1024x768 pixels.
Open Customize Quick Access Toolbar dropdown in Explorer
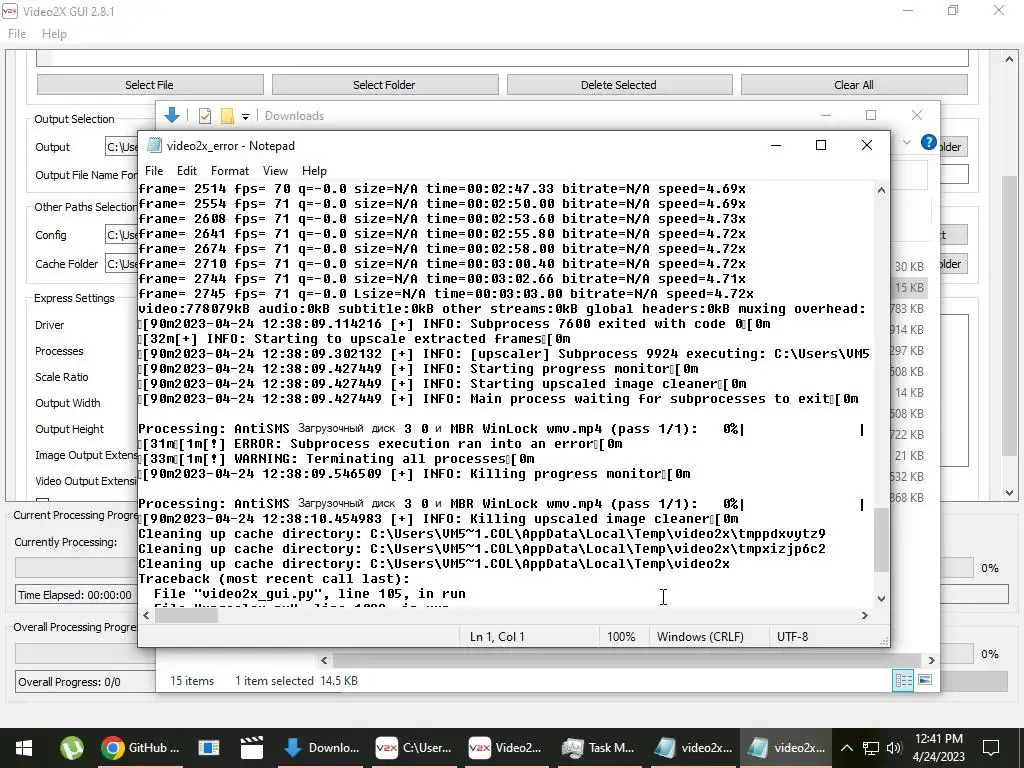[245, 117]
